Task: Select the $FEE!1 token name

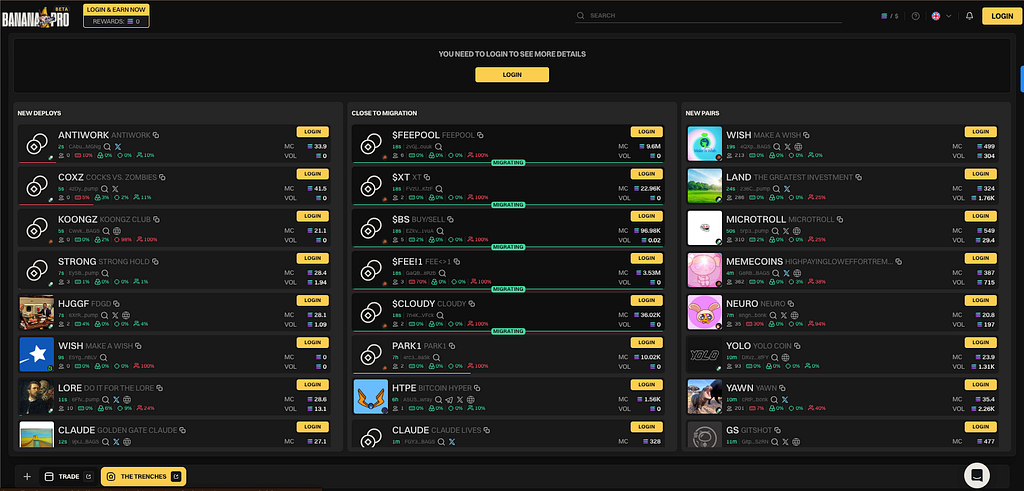Action: (x=408, y=261)
